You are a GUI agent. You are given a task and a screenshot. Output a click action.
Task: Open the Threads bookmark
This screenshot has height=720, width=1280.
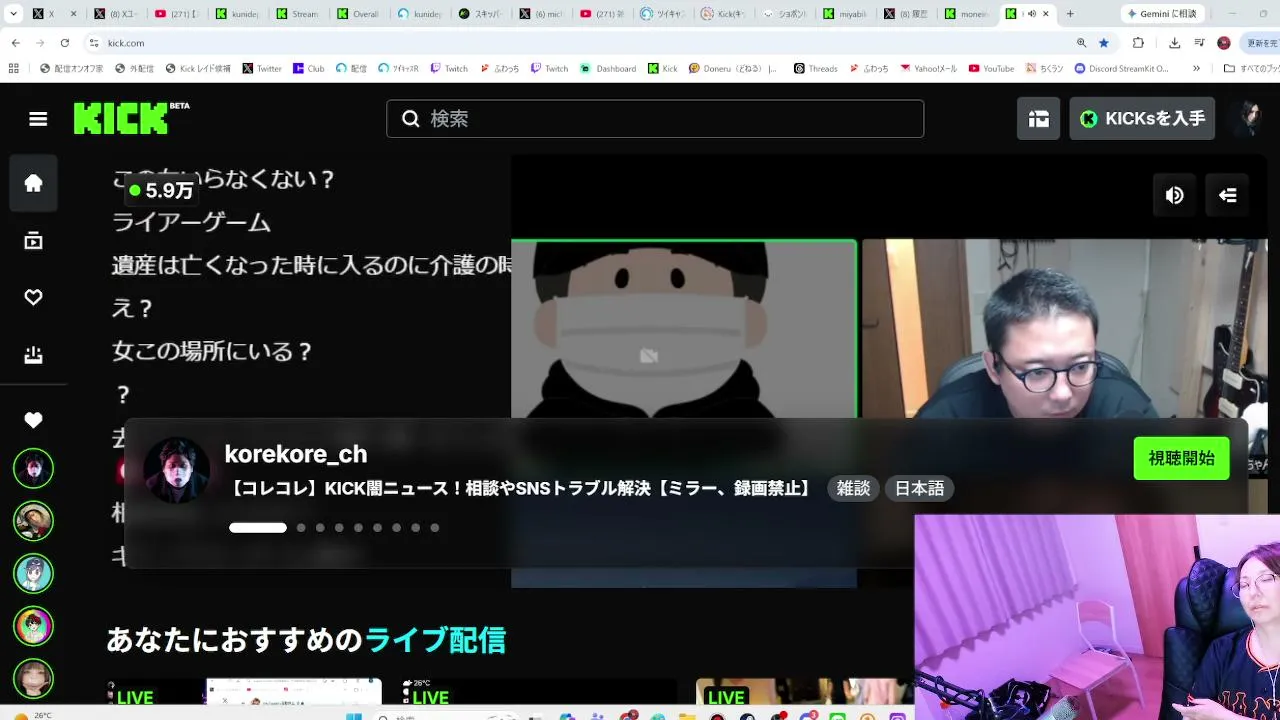(815, 69)
